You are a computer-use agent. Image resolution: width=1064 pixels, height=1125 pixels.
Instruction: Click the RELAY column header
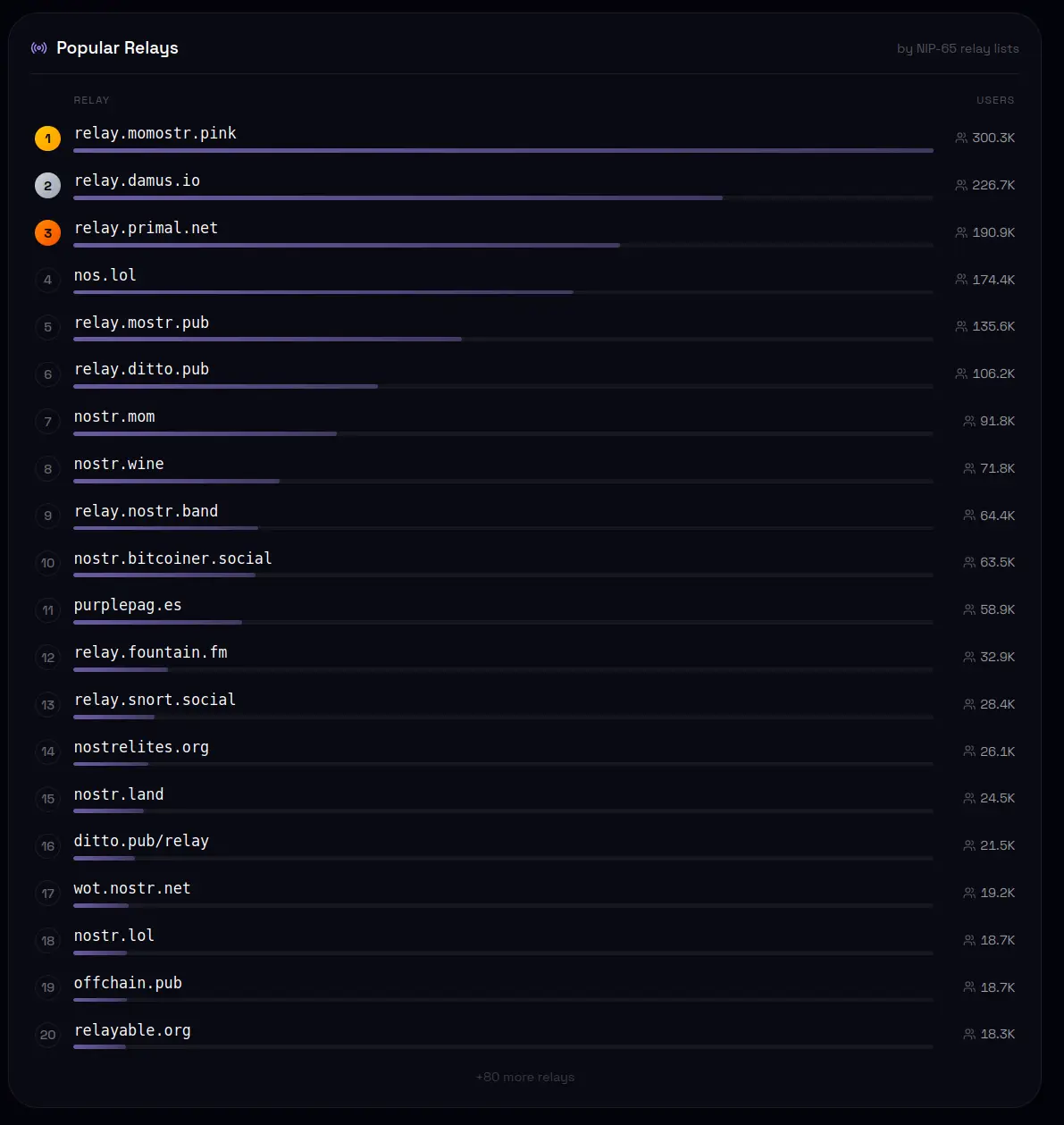pyautogui.click(x=91, y=100)
